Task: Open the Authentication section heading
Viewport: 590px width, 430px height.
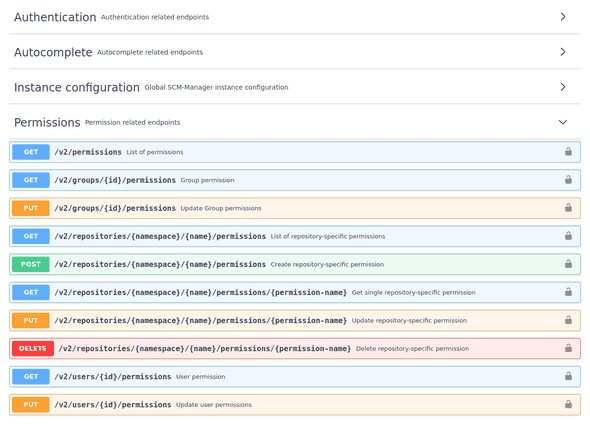Action: (55, 17)
